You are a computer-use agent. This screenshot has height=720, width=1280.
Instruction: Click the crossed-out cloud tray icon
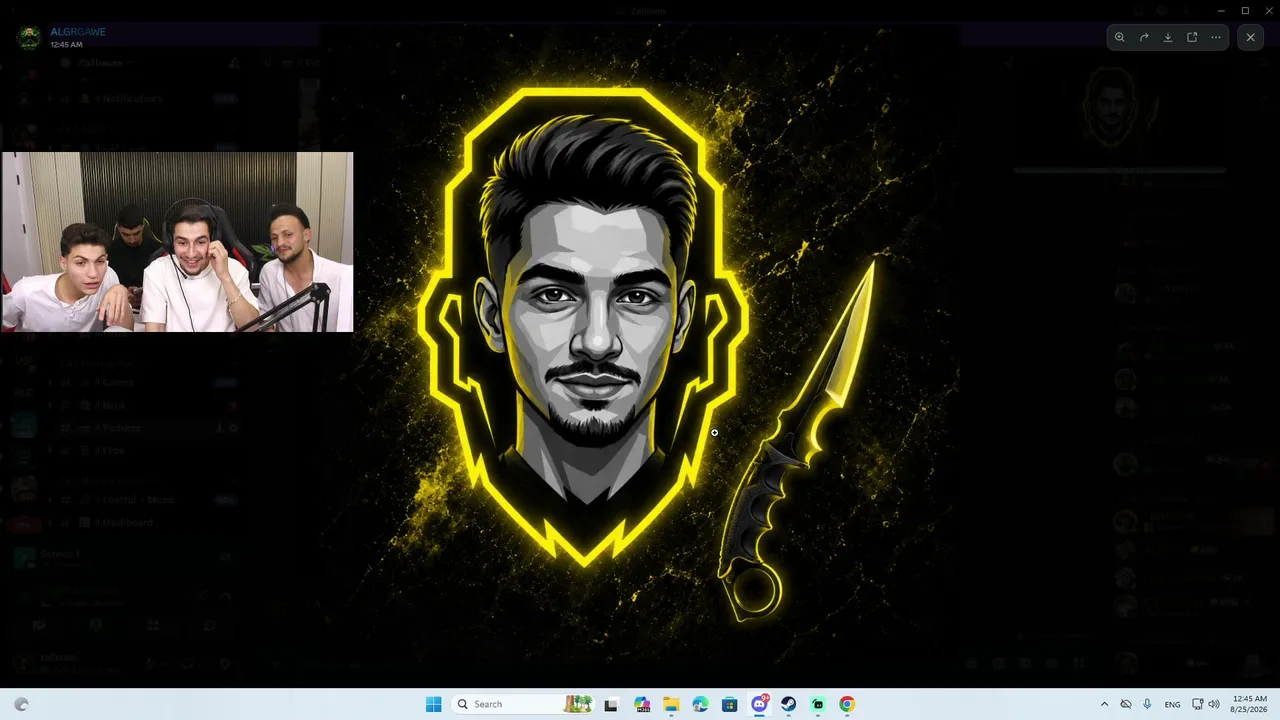point(1126,704)
